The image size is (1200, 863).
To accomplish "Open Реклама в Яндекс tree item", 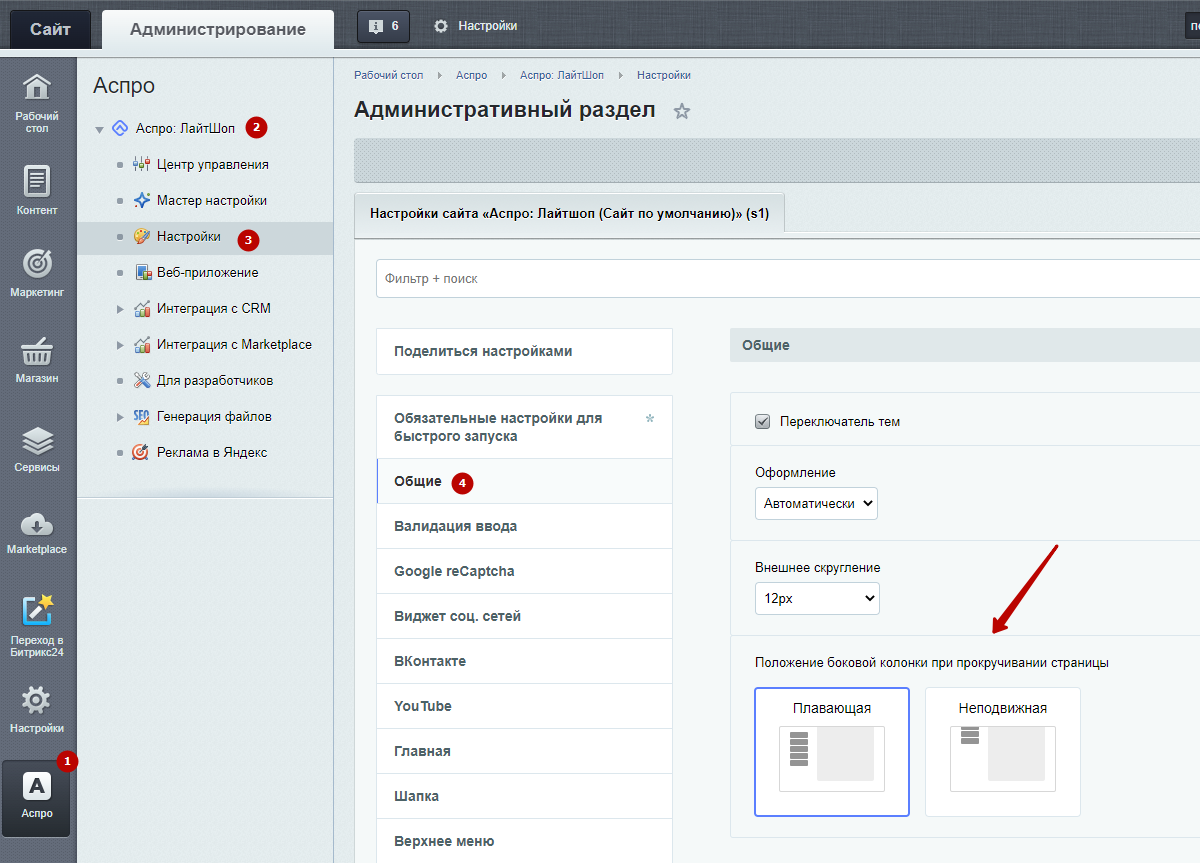I will (x=212, y=452).
